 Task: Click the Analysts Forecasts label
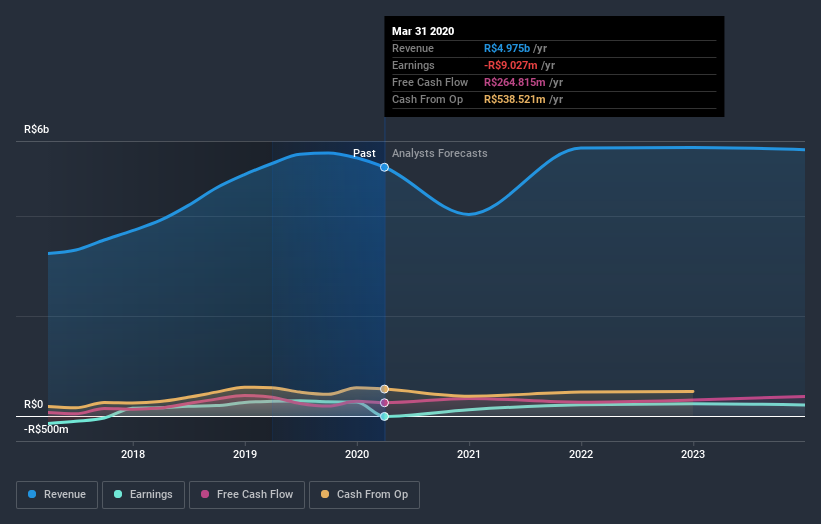(440, 153)
